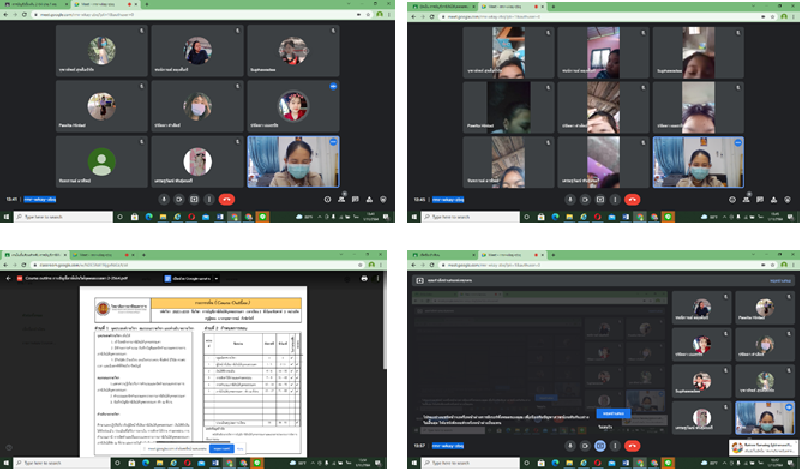Click print icon in bottom-left document viewer

(x=364, y=279)
